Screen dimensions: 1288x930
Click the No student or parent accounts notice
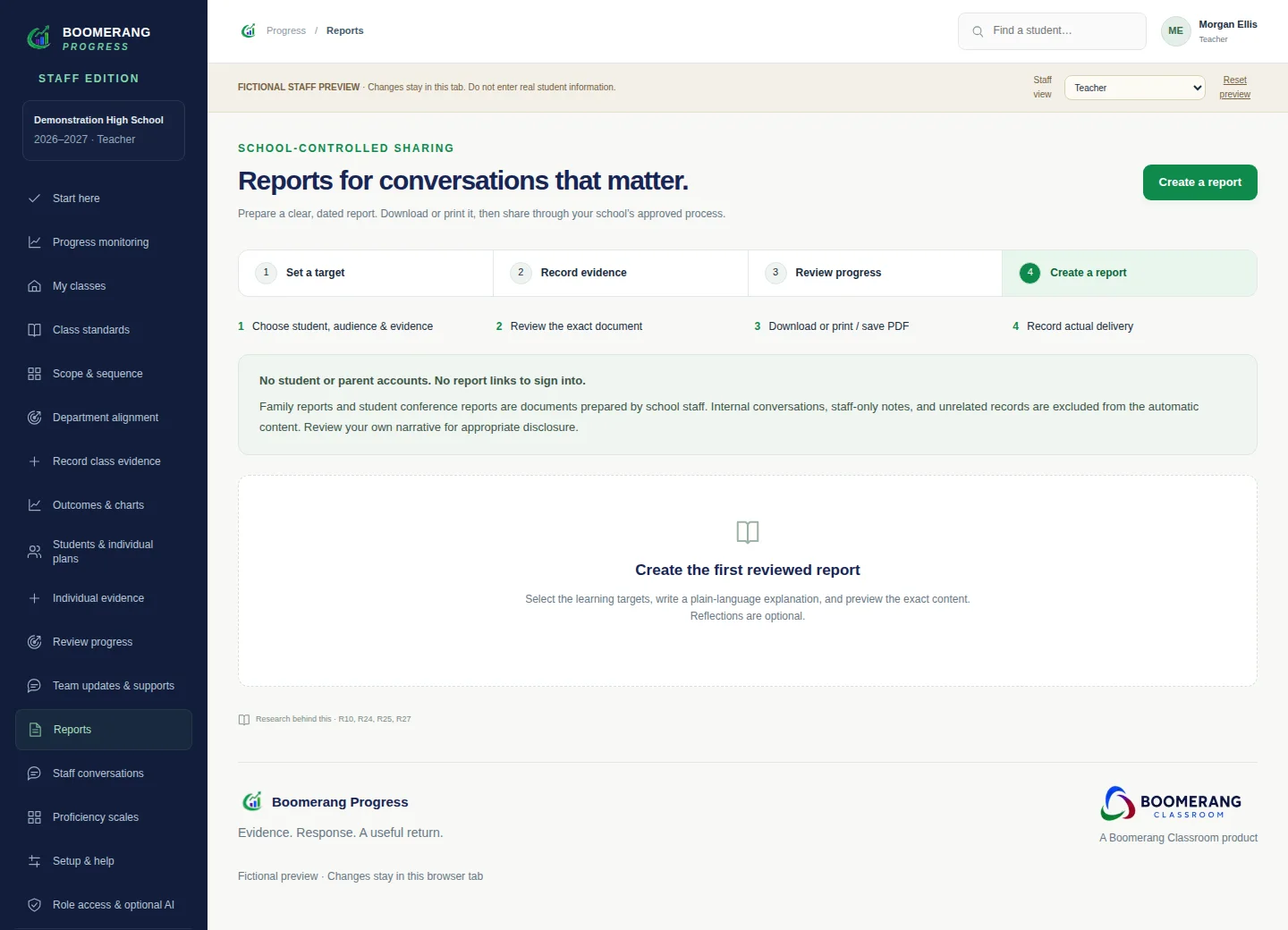coord(748,405)
